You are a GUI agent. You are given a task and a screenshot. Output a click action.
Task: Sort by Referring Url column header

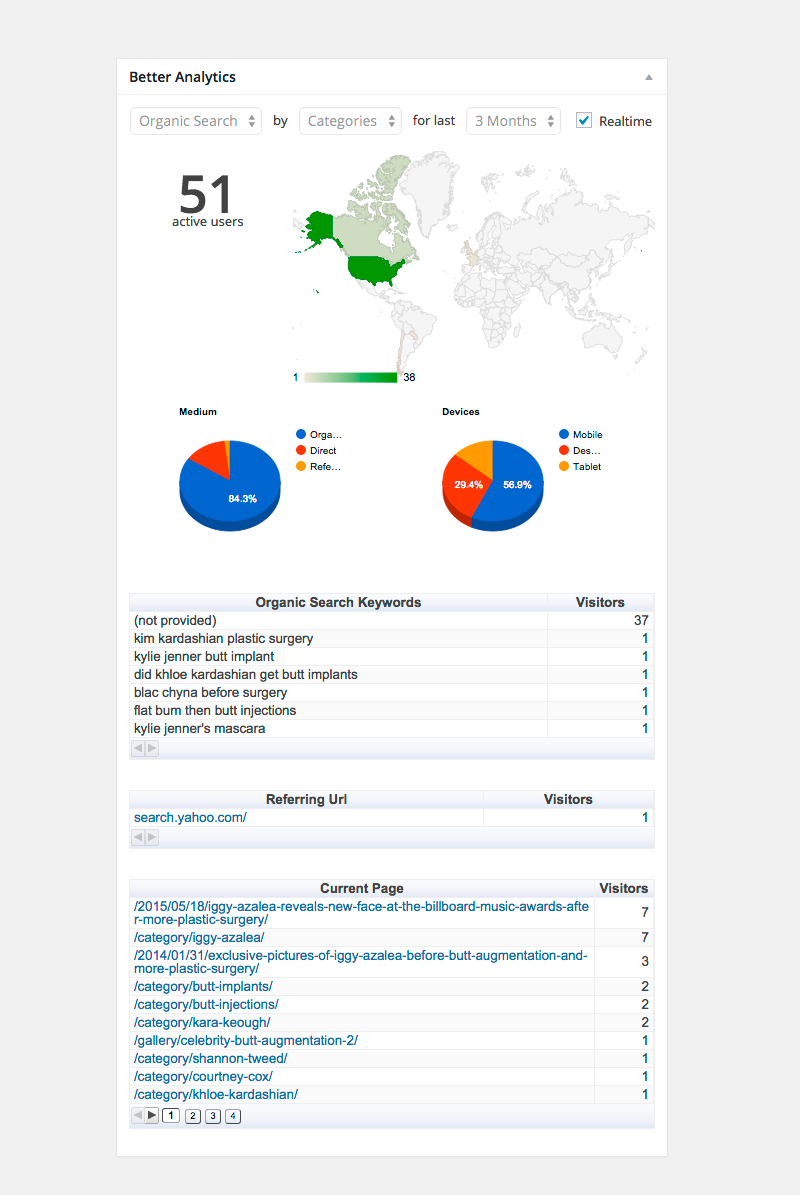(x=306, y=799)
